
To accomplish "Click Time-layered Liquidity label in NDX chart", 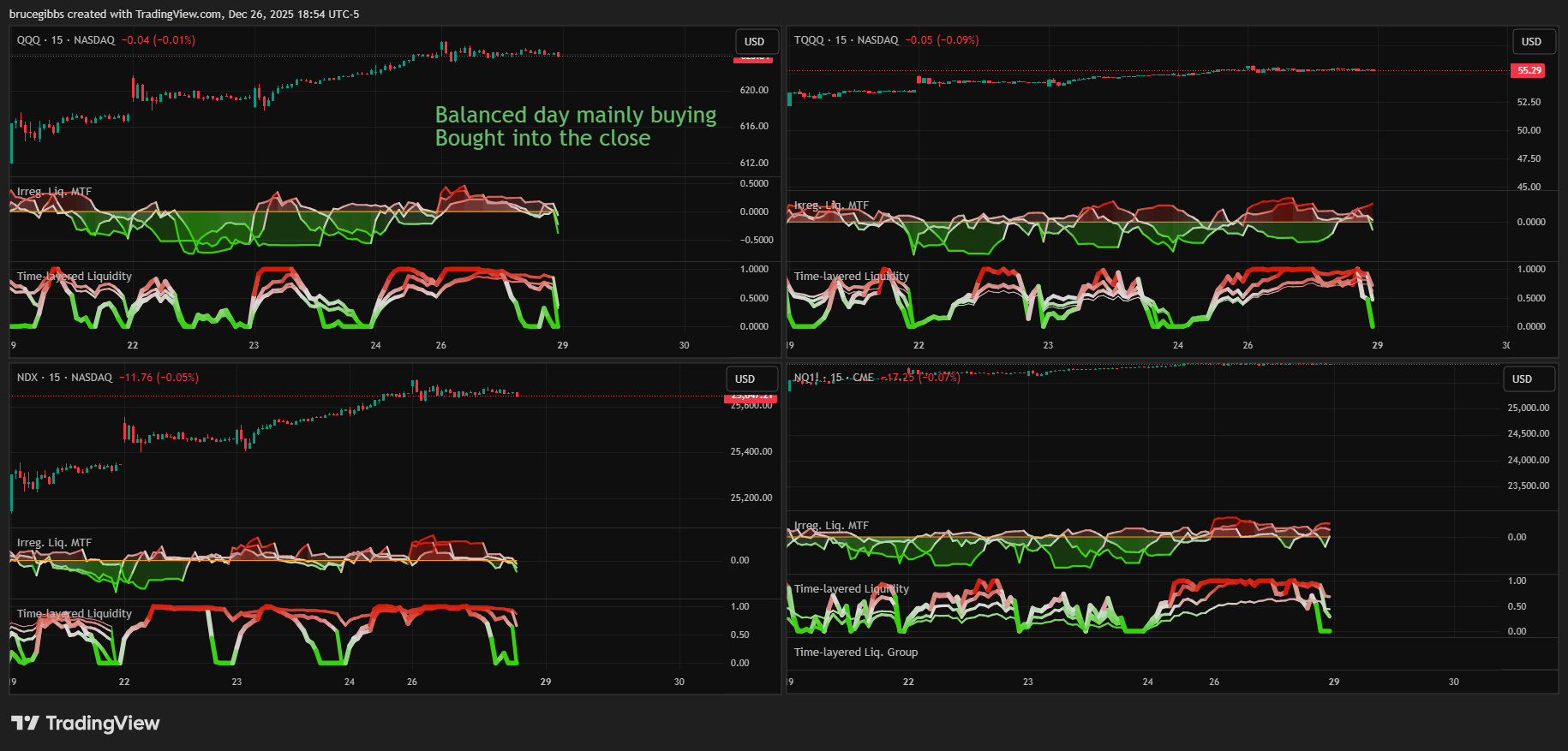I will [x=75, y=614].
